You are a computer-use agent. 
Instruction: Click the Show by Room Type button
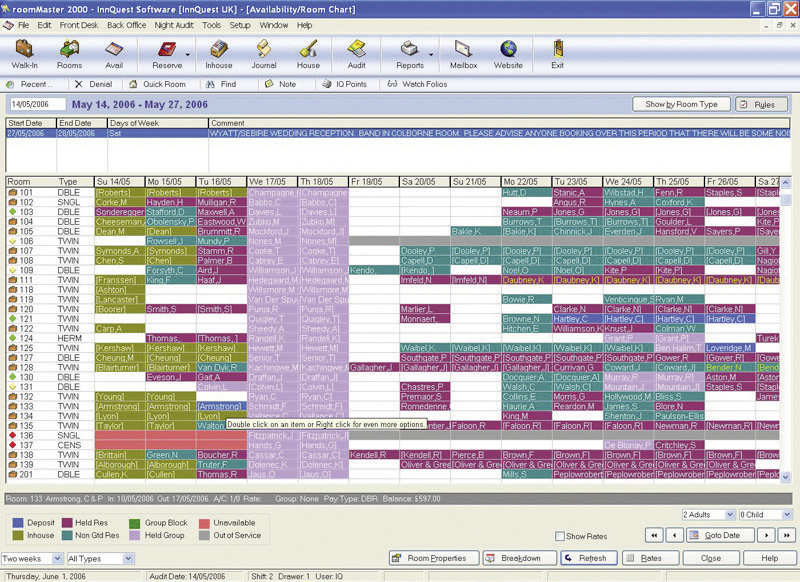[681, 104]
